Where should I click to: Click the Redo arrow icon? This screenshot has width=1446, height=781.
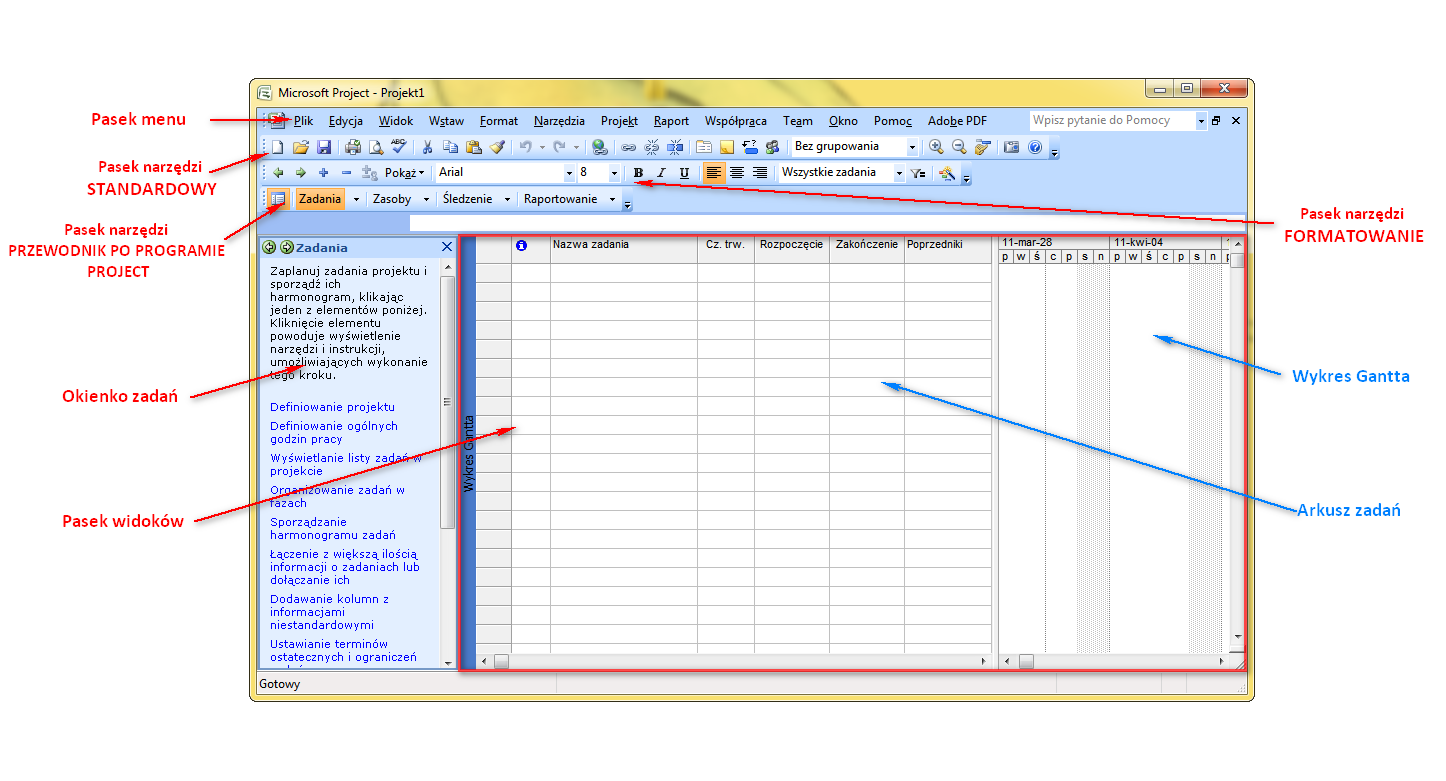pyautogui.click(x=559, y=147)
